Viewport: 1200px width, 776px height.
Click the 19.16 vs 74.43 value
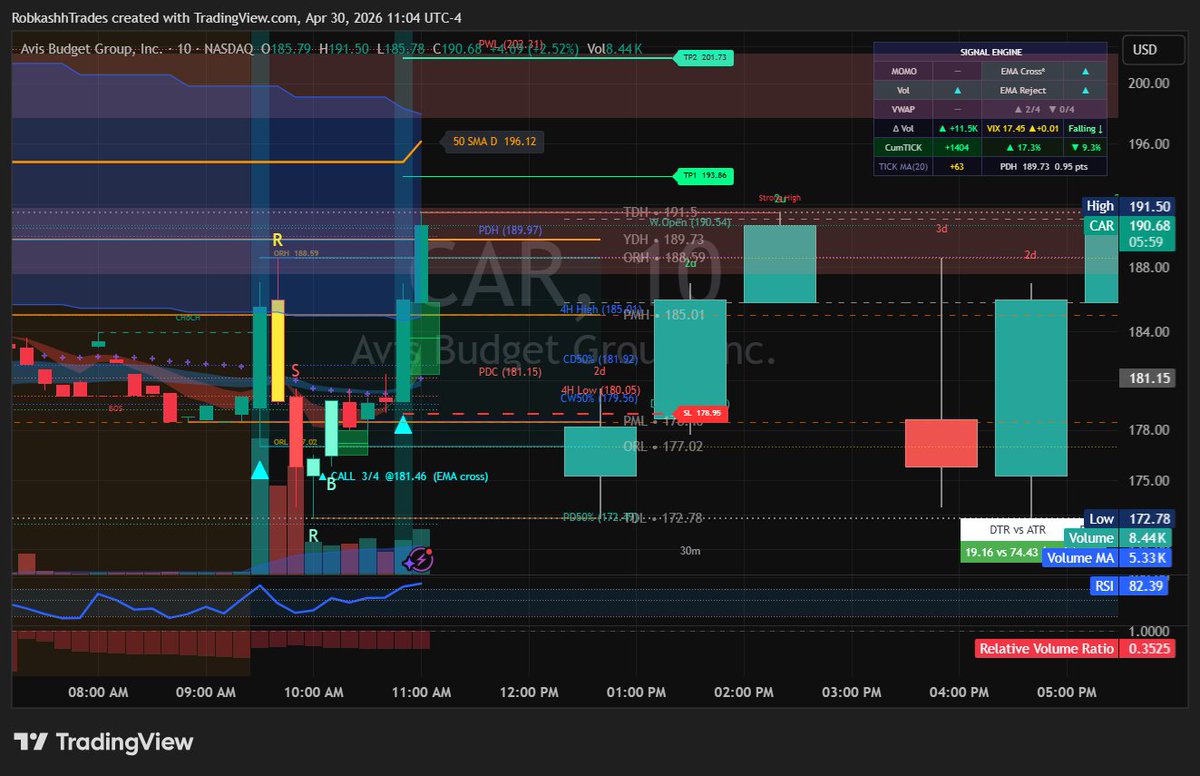1001,551
